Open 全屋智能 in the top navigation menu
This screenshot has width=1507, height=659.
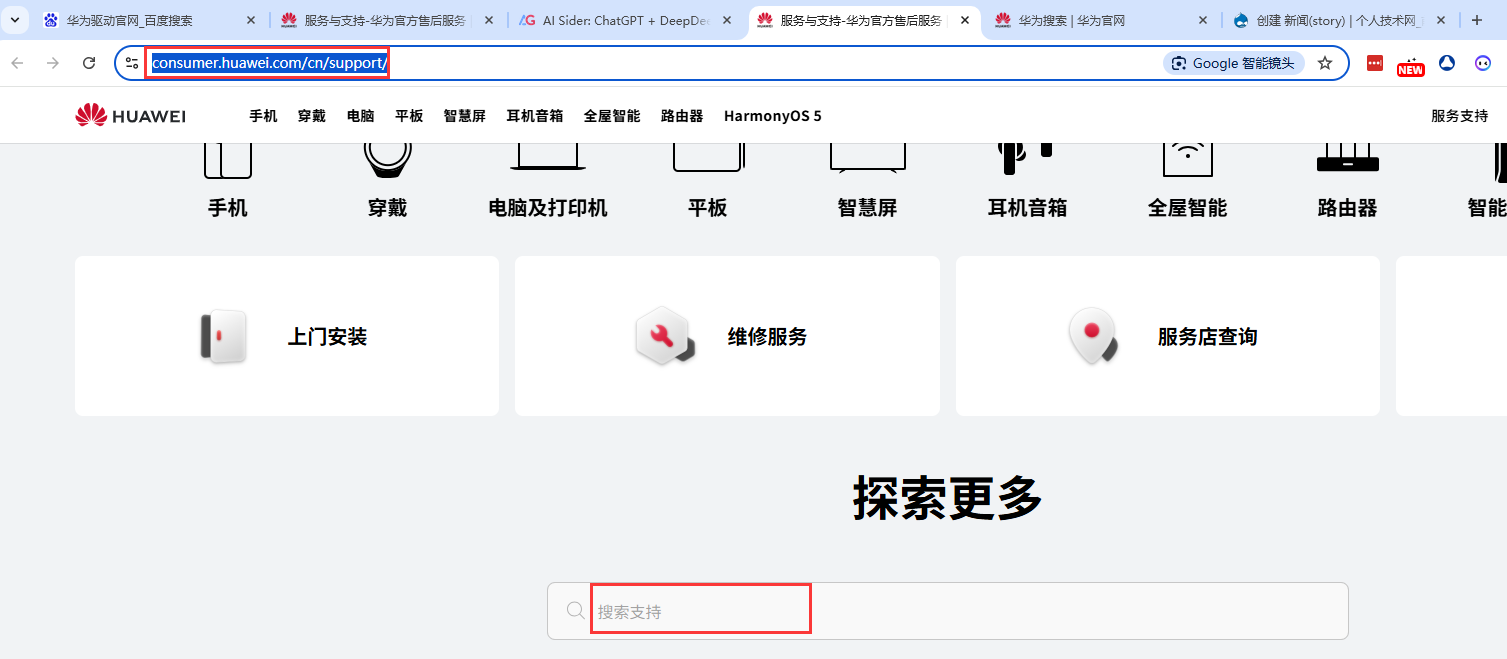612,116
